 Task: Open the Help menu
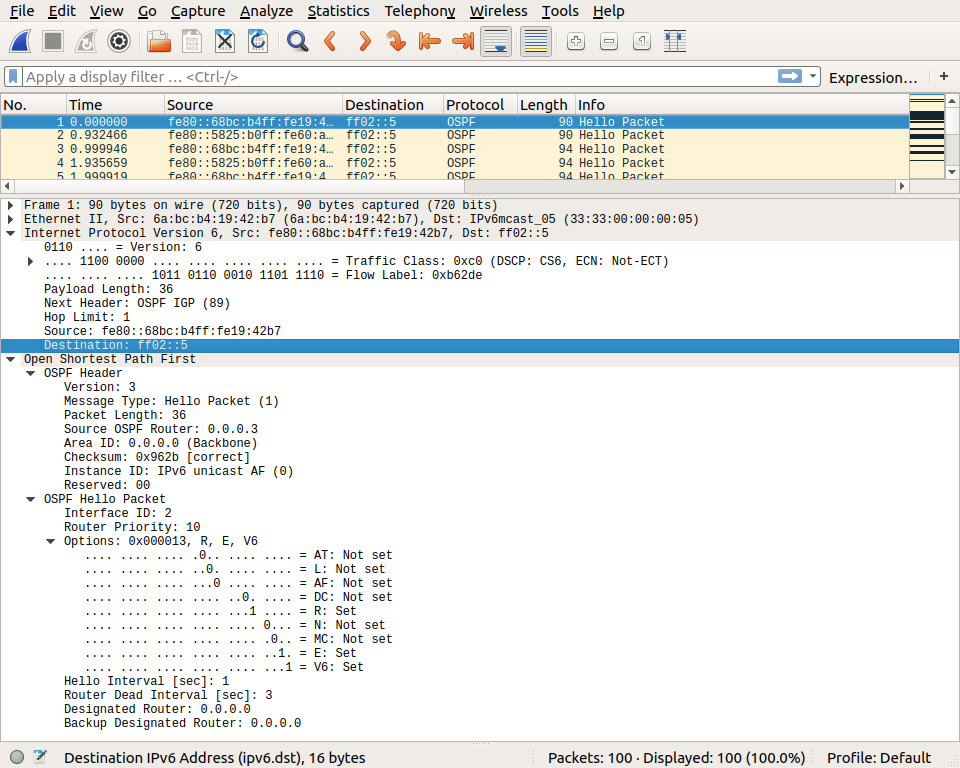[609, 11]
